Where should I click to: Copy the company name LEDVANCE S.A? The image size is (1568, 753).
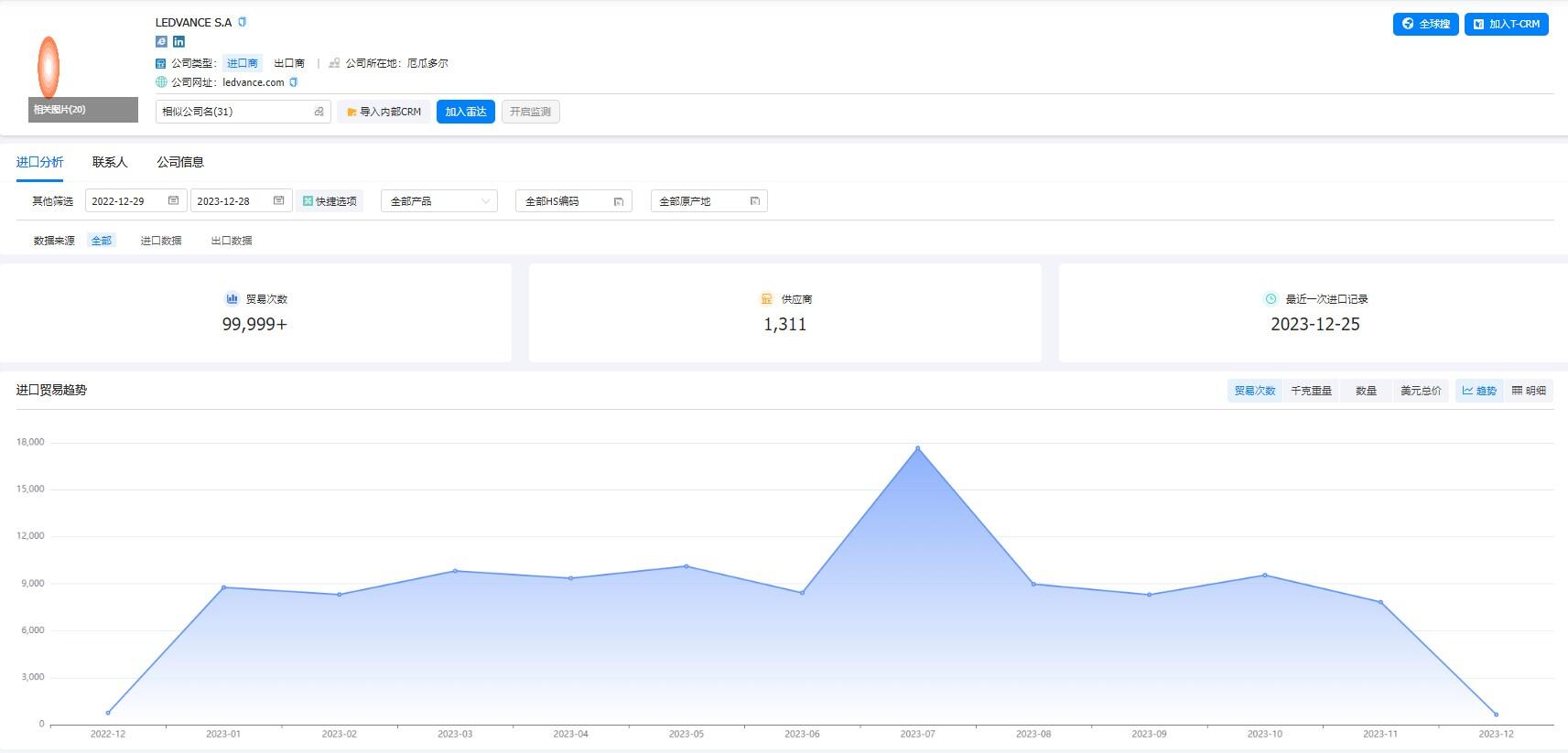coord(243,22)
